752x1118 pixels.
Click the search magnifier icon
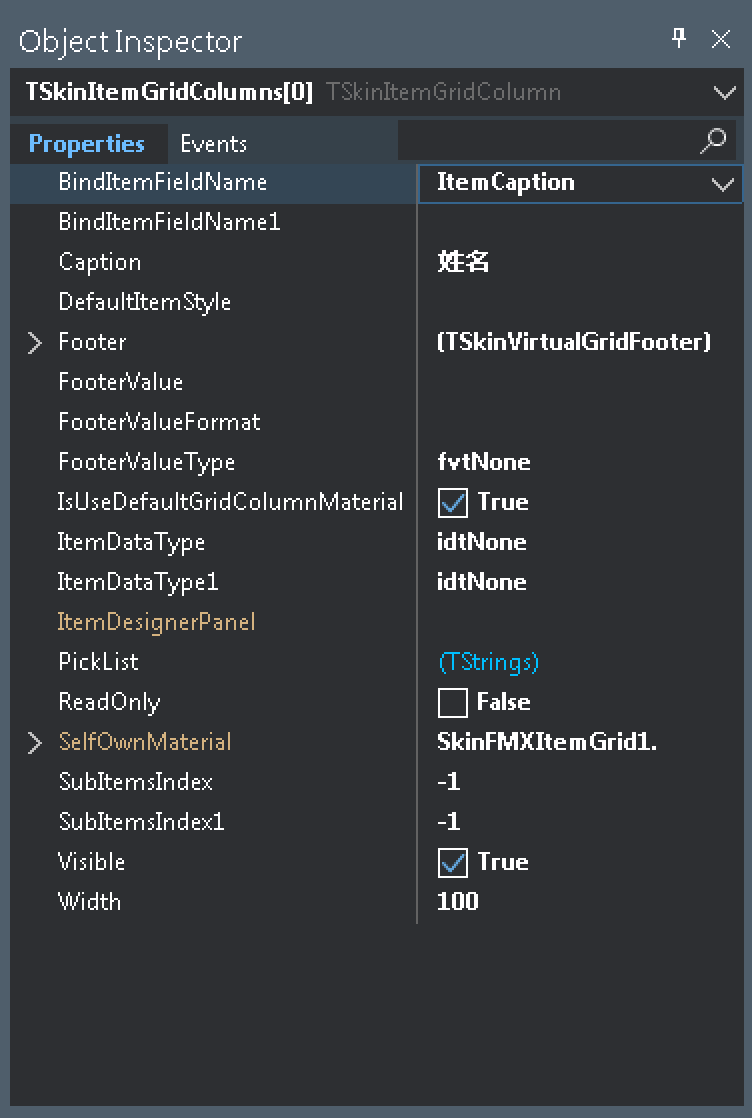pos(713,141)
